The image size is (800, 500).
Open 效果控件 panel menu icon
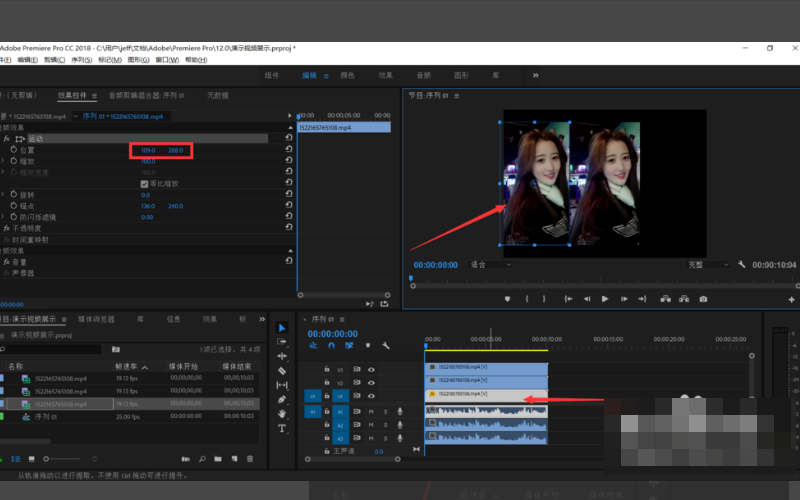94,95
